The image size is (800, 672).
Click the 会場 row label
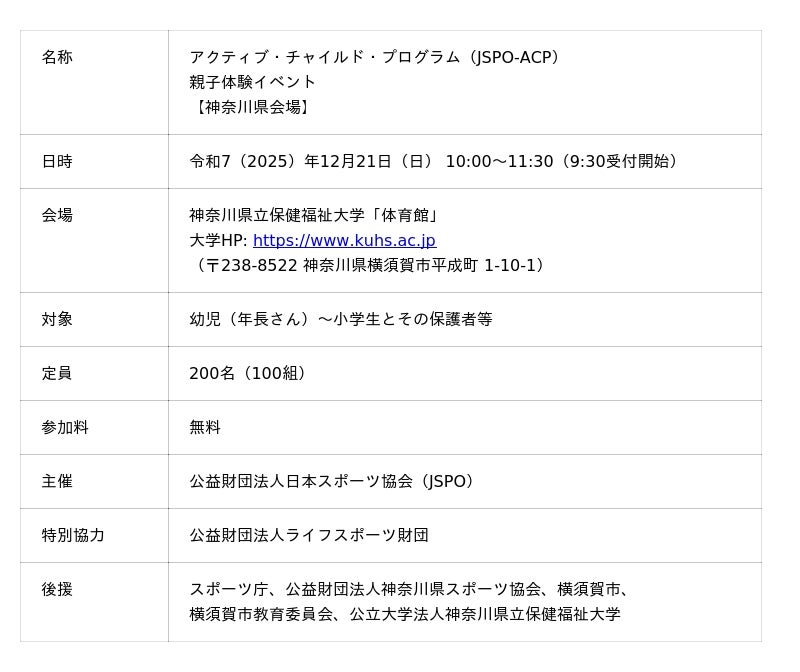[57, 216]
